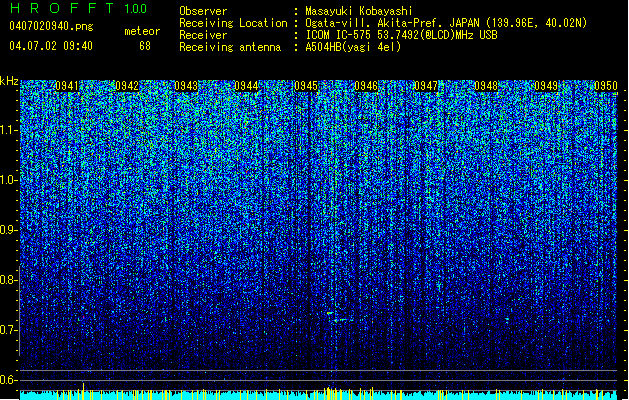Click the 0.7 kHz axis tick label
Viewport: 629px width, 400px height.
(8, 330)
